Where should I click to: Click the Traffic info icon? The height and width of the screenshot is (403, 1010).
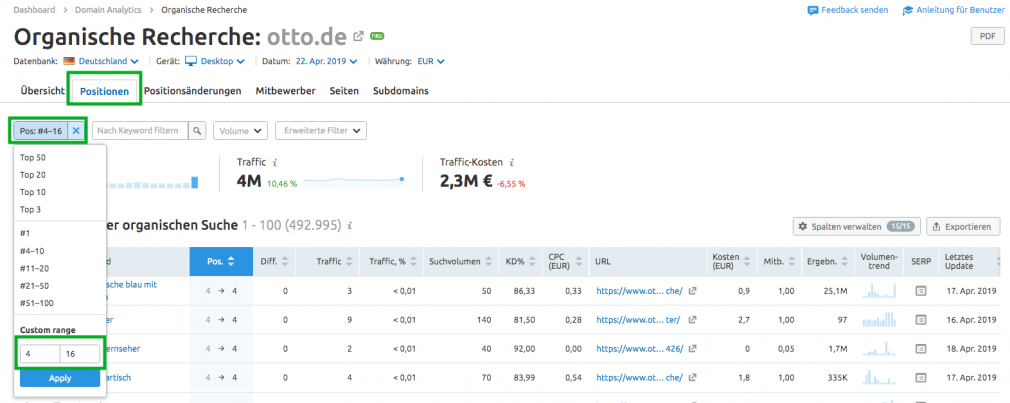pos(275,164)
